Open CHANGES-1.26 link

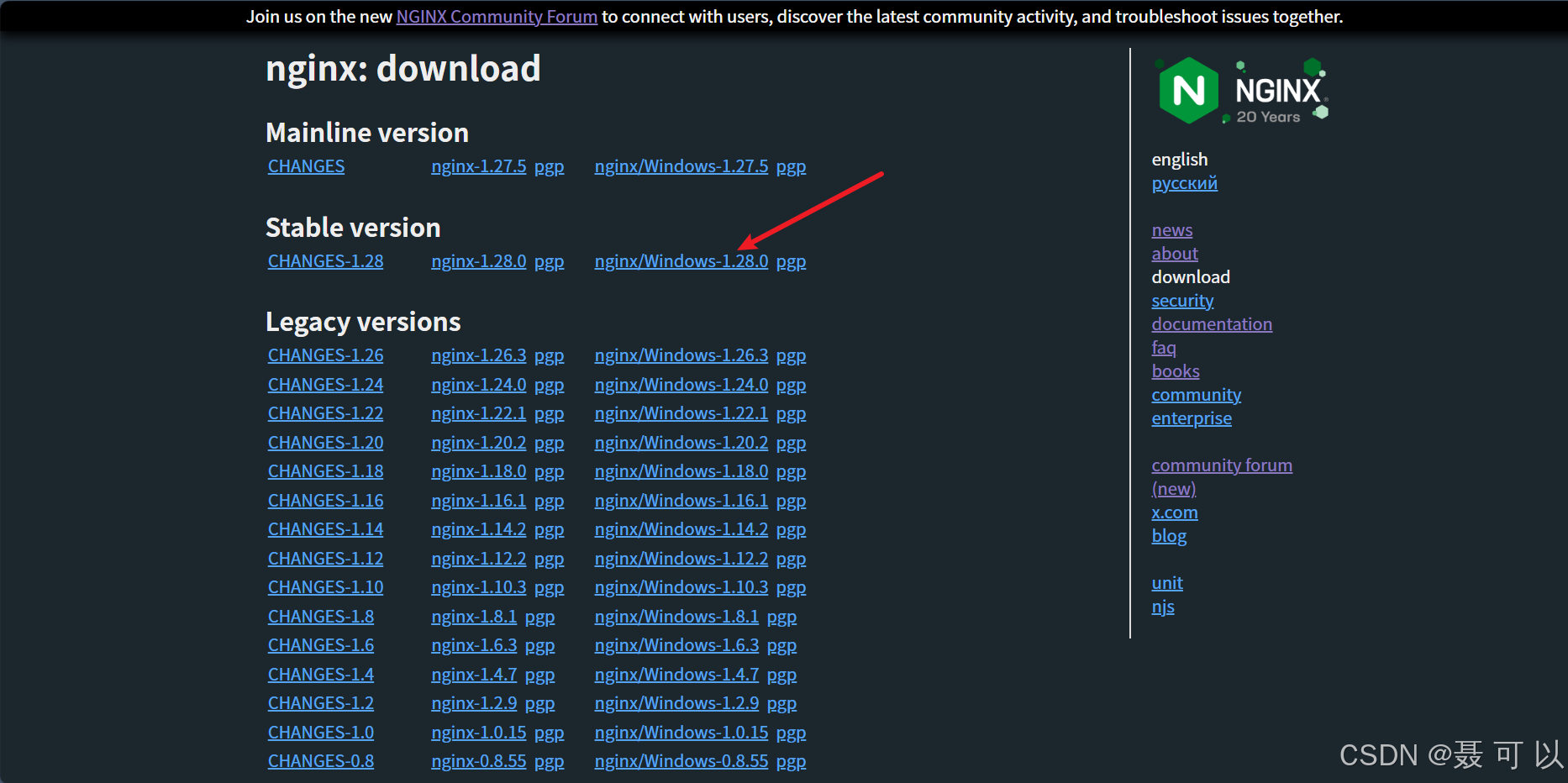point(325,355)
